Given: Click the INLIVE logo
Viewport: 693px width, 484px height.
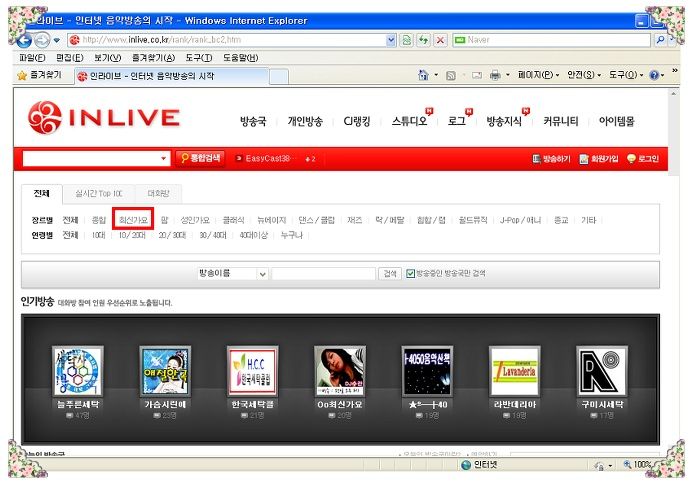Looking at the screenshot, I should 104,118.
